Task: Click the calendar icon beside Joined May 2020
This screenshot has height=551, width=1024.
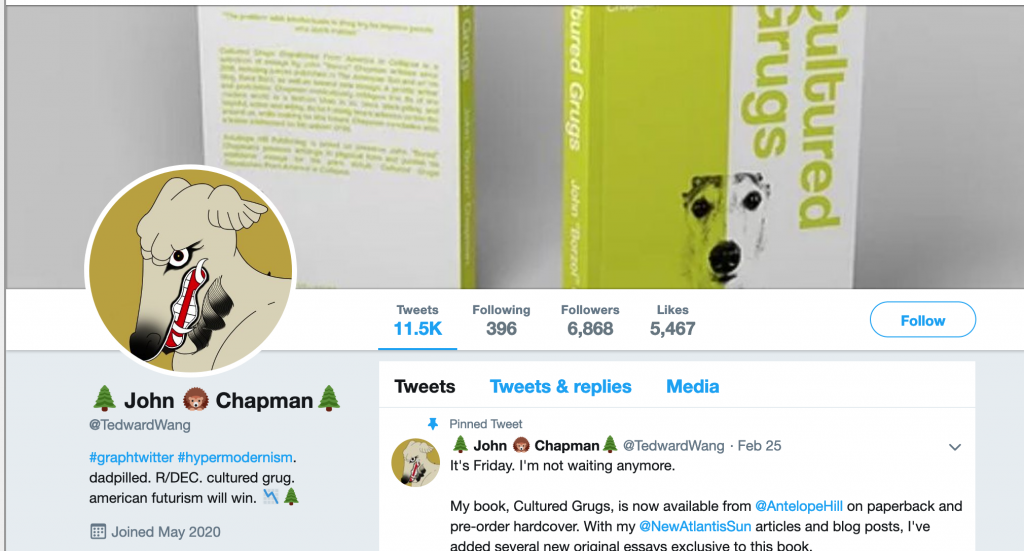Action: pos(98,531)
